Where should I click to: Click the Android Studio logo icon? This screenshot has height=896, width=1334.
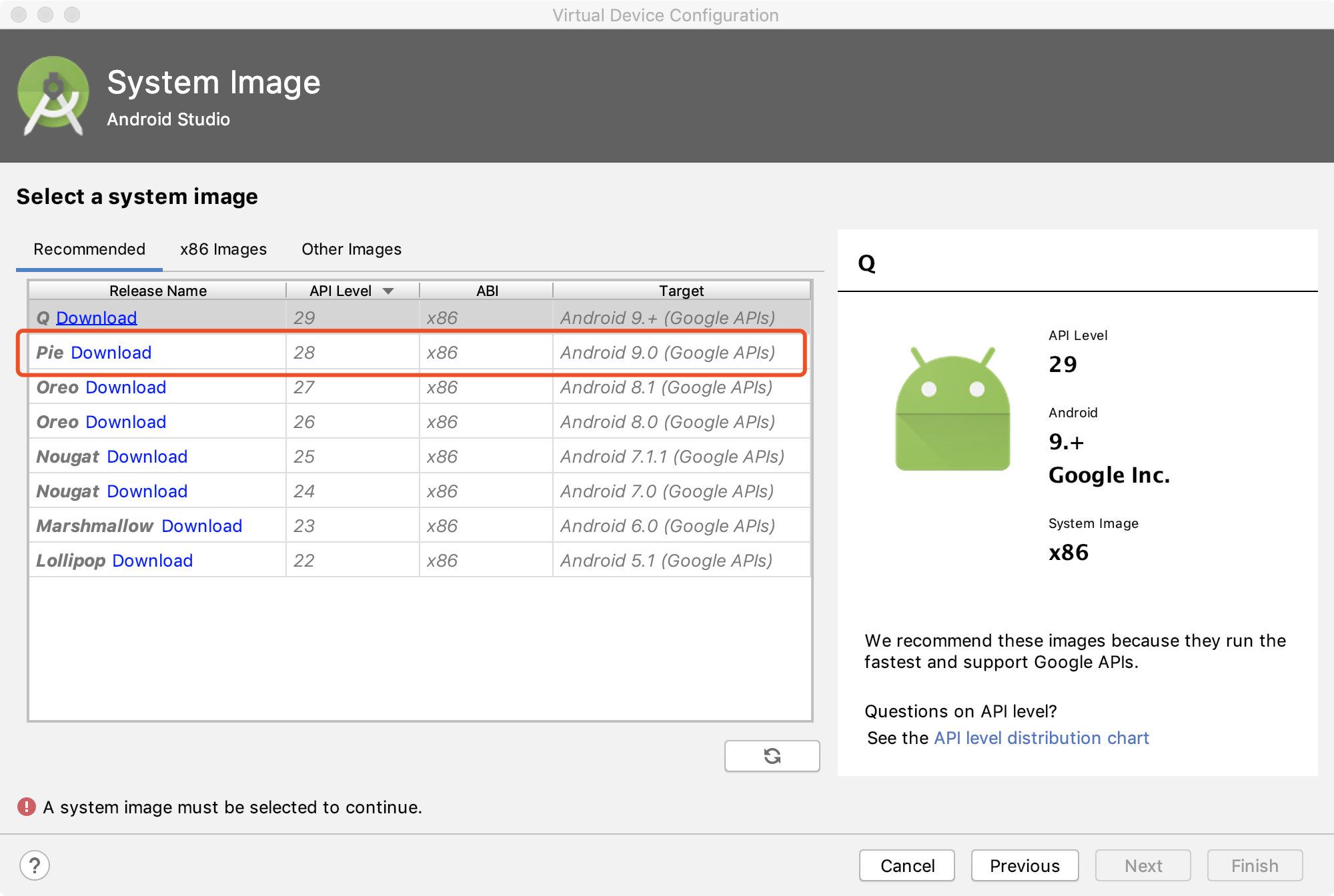coord(53,95)
